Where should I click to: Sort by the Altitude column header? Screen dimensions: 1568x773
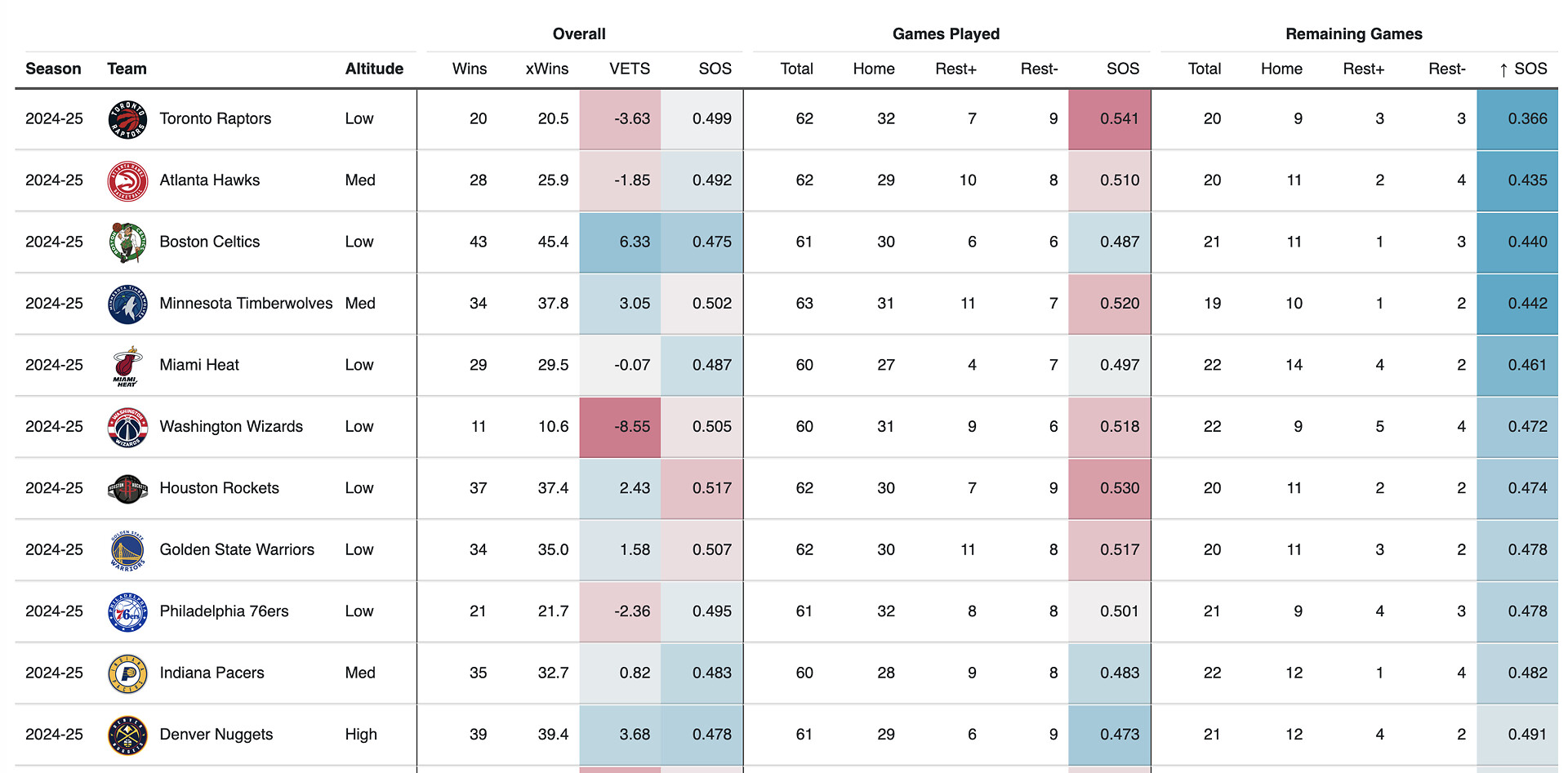374,69
